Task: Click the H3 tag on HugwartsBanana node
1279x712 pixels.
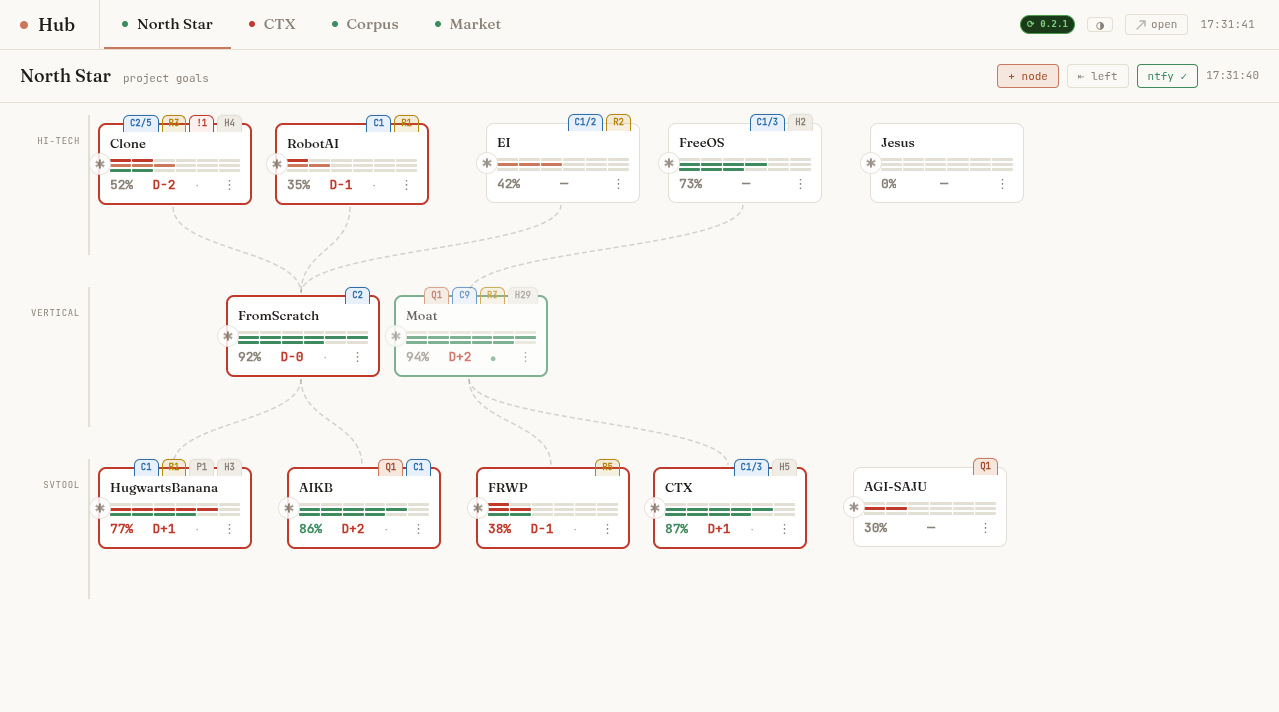Action: [x=230, y=467]
